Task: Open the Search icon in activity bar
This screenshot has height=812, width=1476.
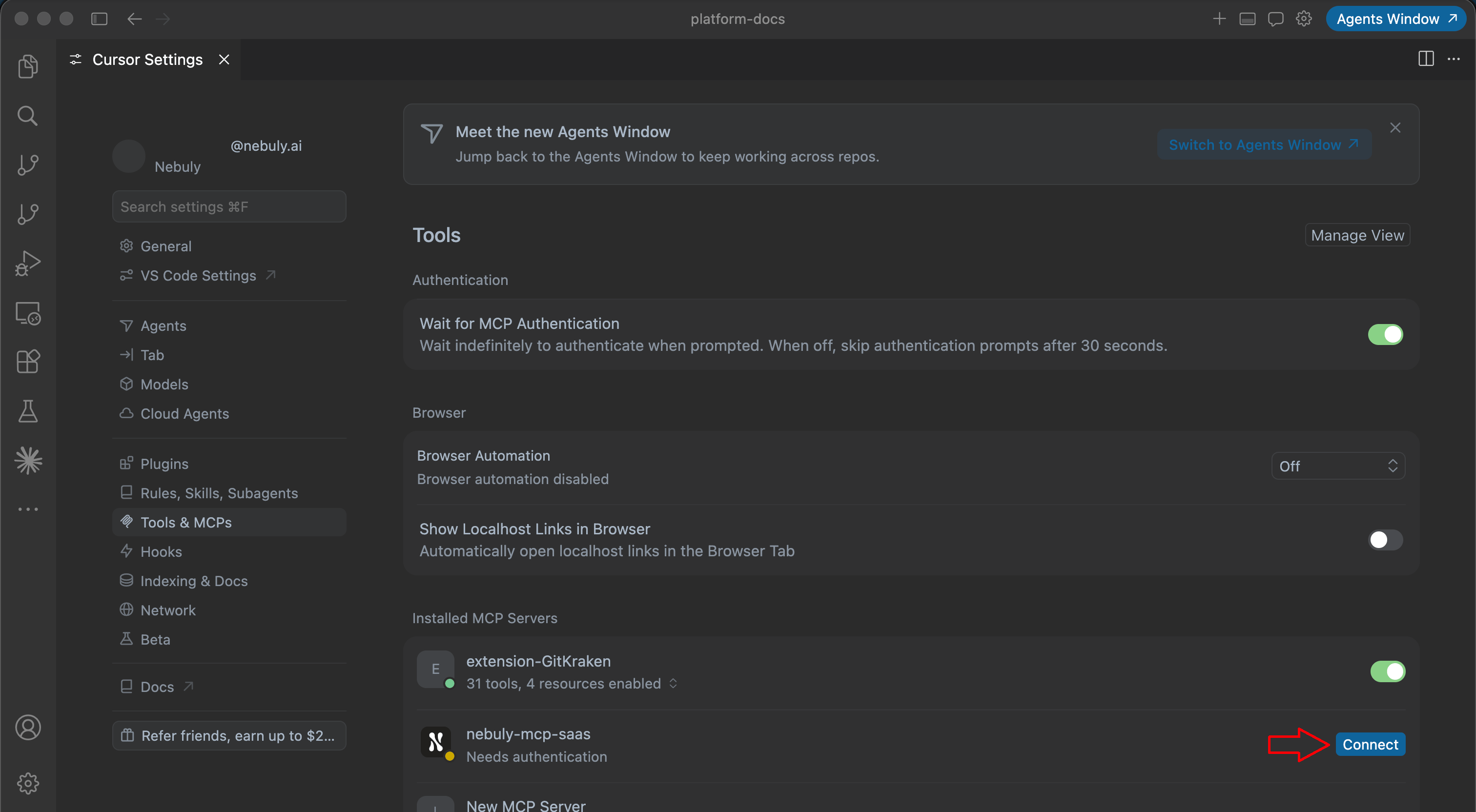Action: [27, 116]
